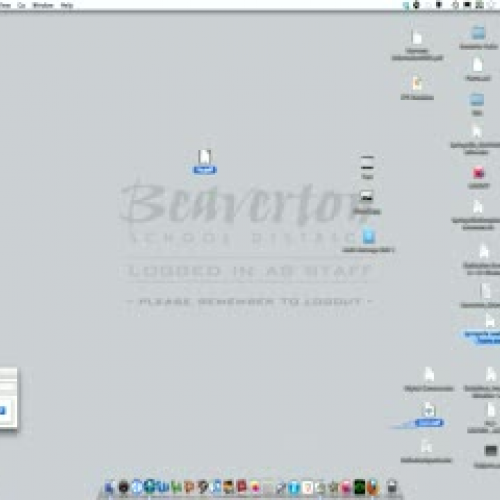Open Finder from the dock

click(109, 487)
